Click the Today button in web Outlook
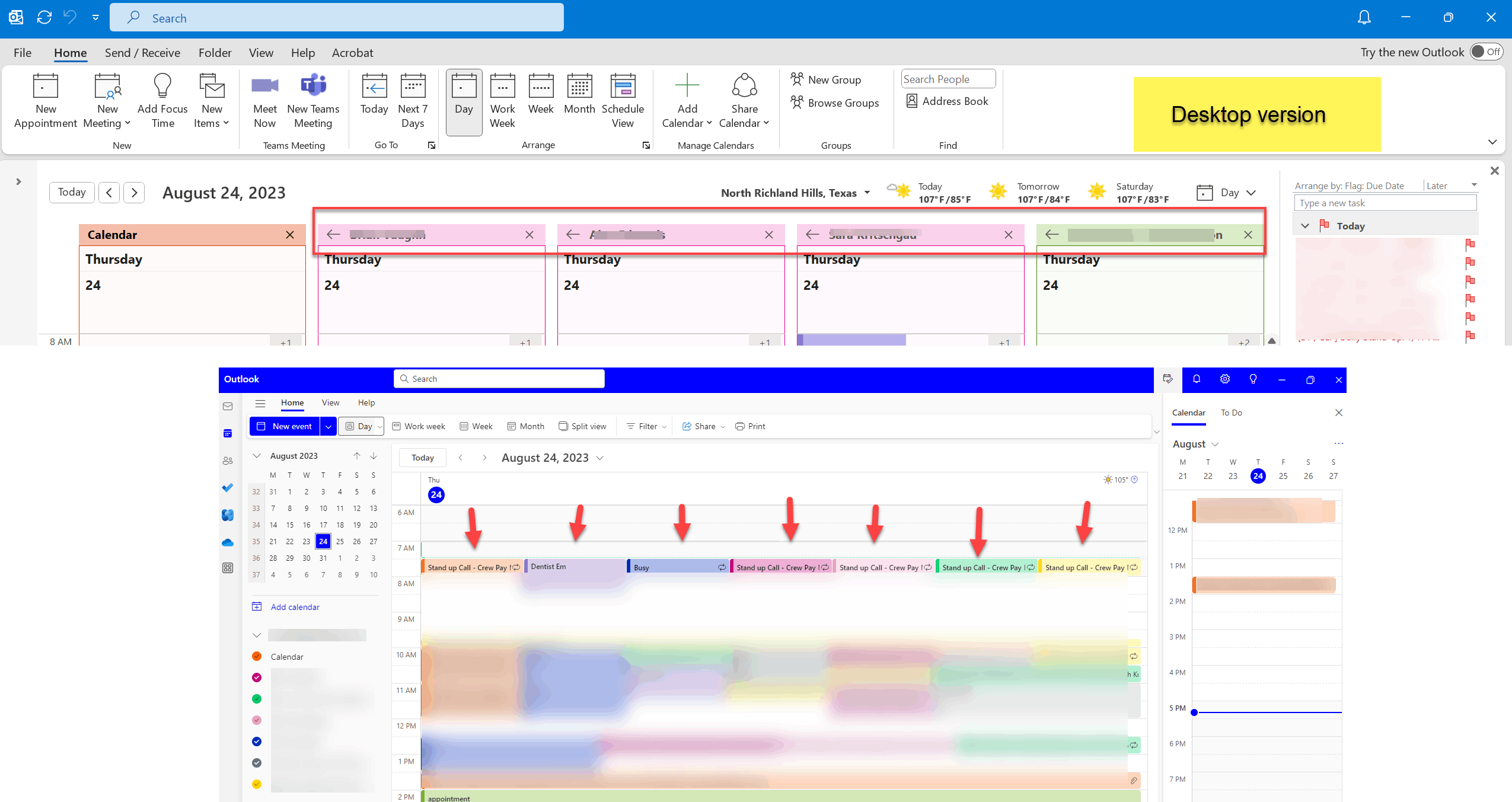1512x802 pixels. pyautogui.click(x=422, y=457)
